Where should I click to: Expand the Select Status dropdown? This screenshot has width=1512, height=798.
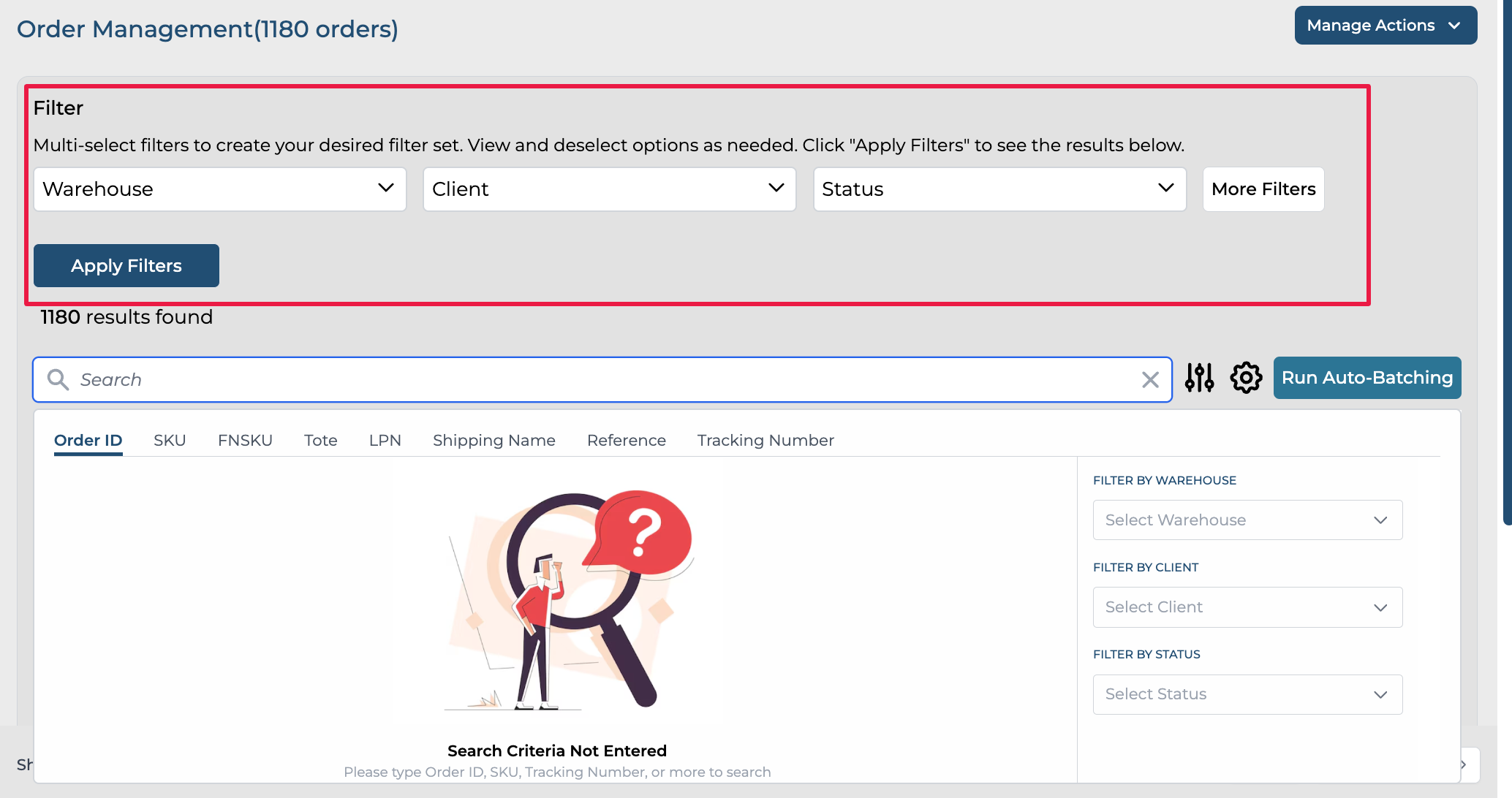tap(1247, 693)
